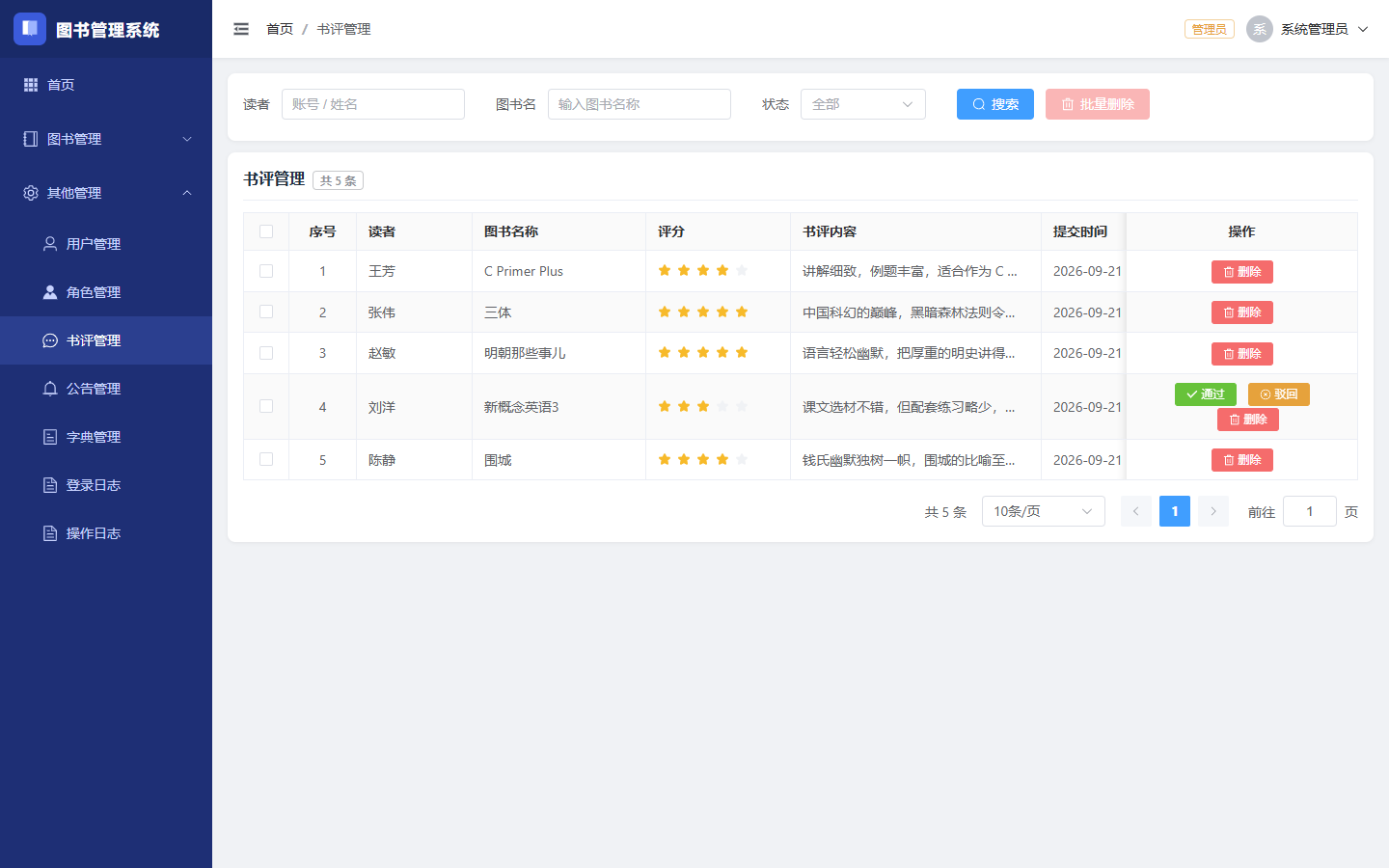Expand the 图书管理 sidebar menu

pos(106,139)
